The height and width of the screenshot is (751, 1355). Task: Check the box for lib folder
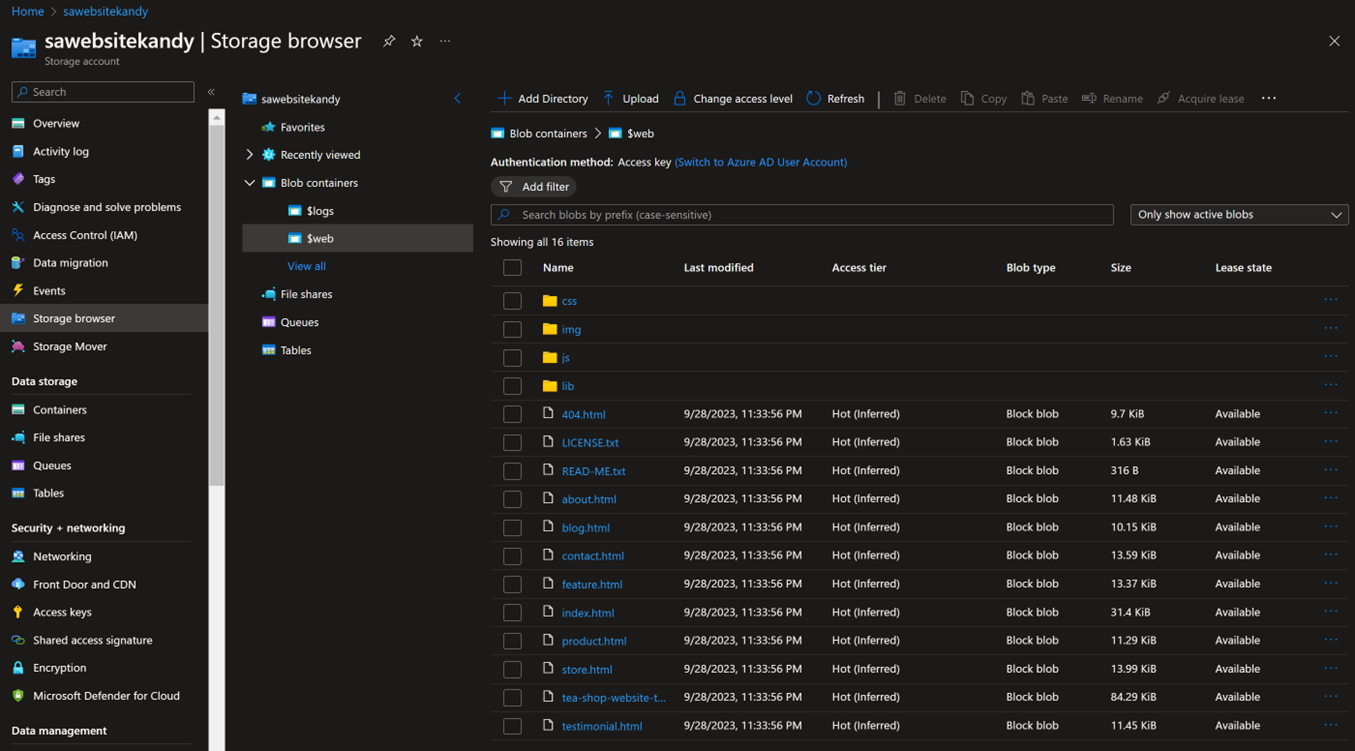coord(512,386)
